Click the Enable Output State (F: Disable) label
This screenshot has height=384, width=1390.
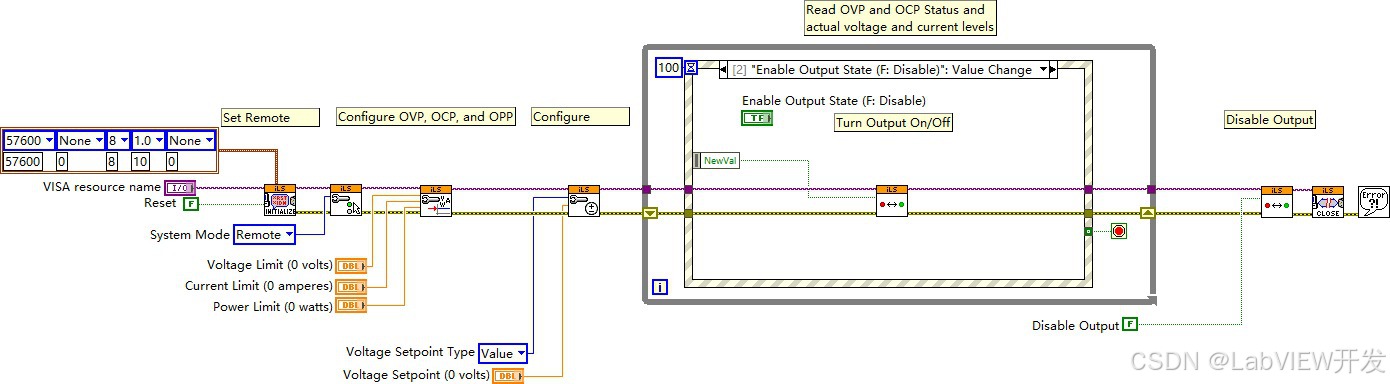point(834,101)
